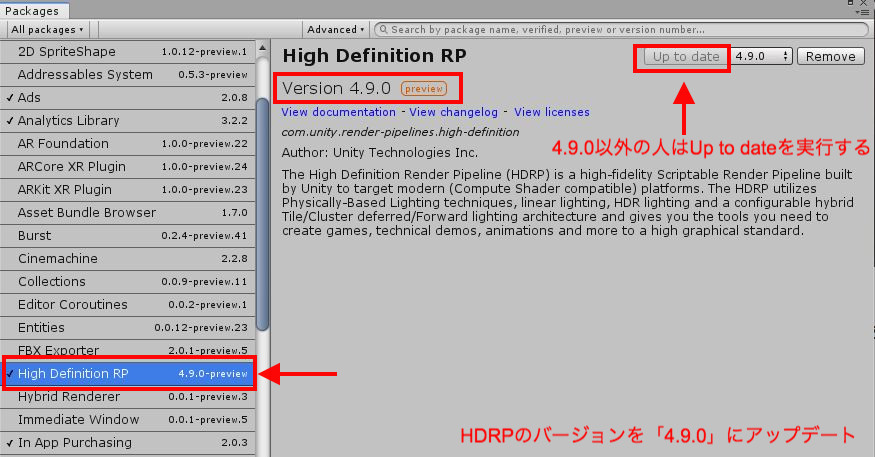Click the package list scroll-up arrow

[262, 48]
